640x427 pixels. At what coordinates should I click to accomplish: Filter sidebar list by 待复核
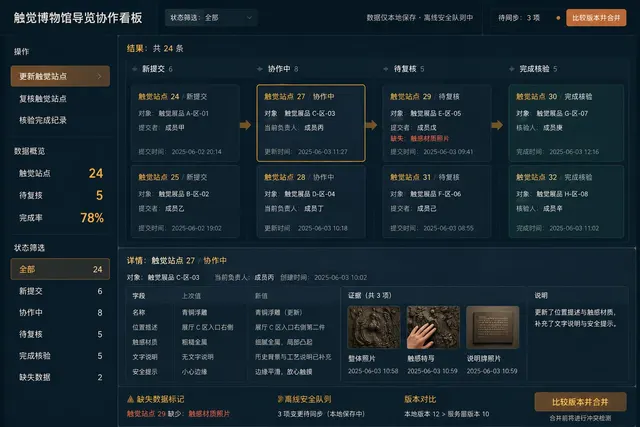point(60,334)
